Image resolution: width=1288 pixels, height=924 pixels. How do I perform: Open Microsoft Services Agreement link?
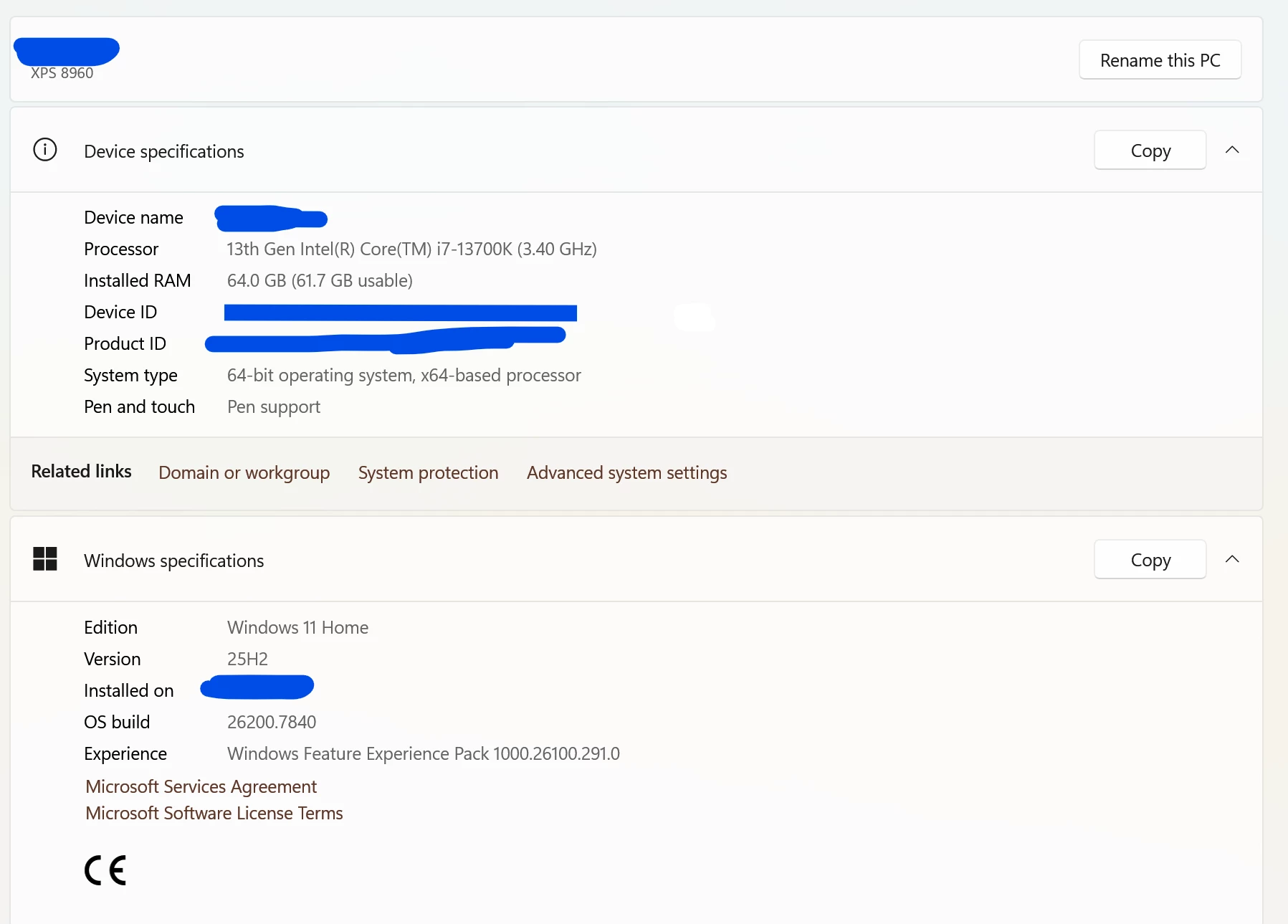coord(201,786)
